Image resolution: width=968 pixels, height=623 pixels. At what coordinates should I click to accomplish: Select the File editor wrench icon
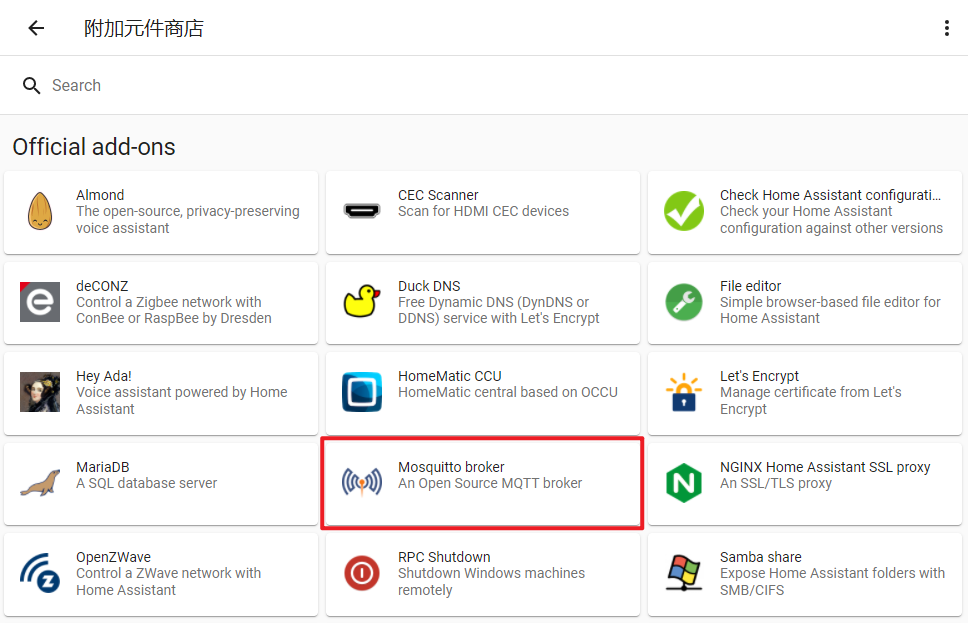[x=684, y=302]
